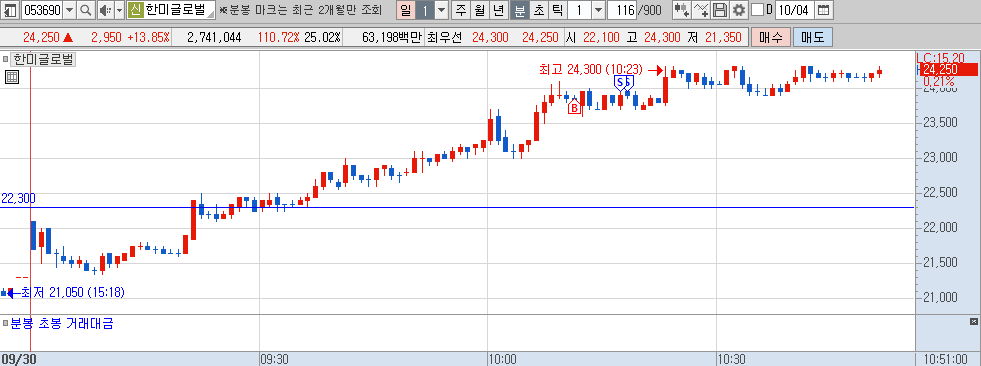Image resolution: width=981 pixels, height=366 pixels.
Task: Click the 110.72% volume ratio value
Action: pos(278,38)
